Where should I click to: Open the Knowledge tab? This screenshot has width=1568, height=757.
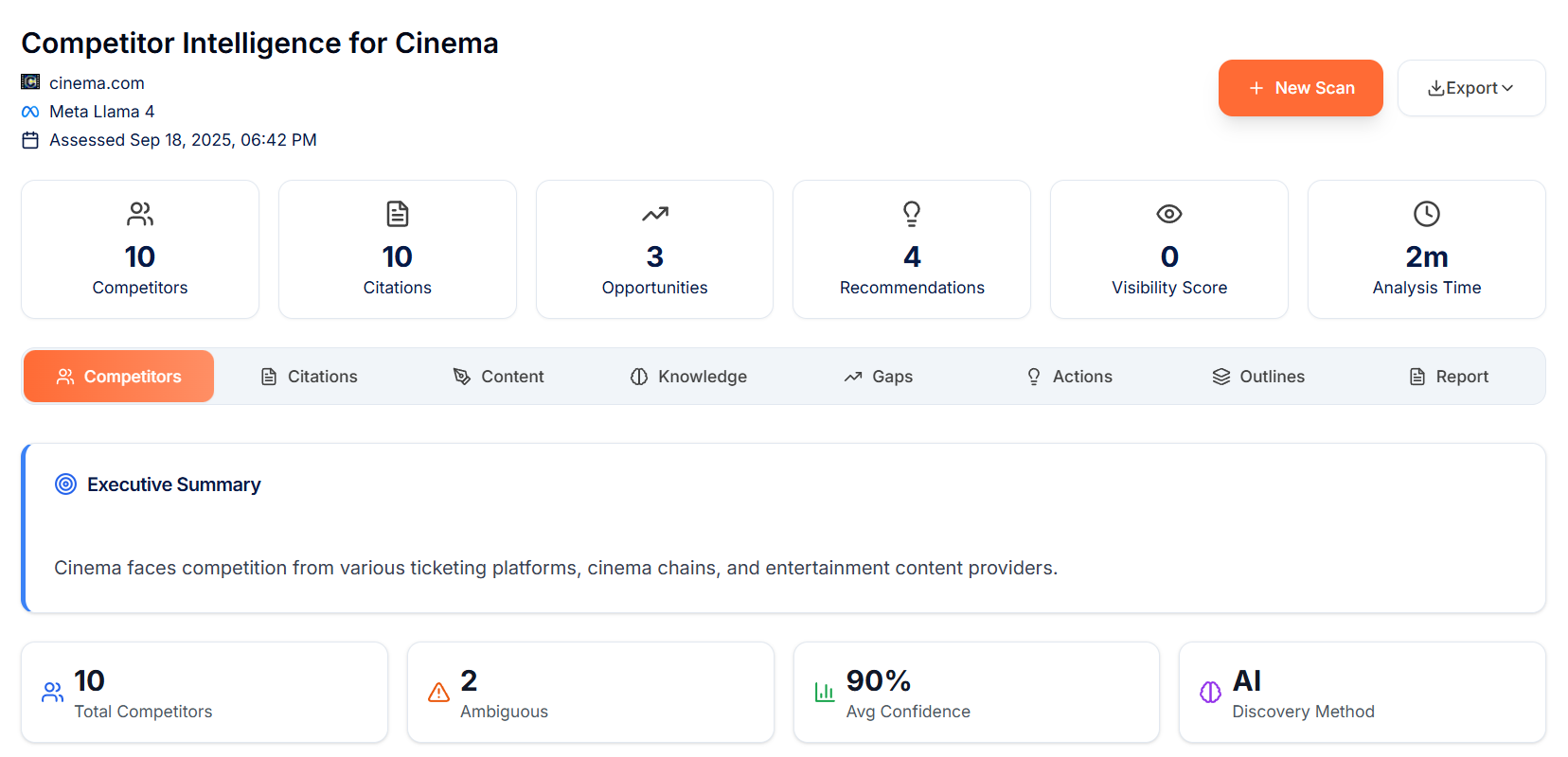[x=688, y=377]
